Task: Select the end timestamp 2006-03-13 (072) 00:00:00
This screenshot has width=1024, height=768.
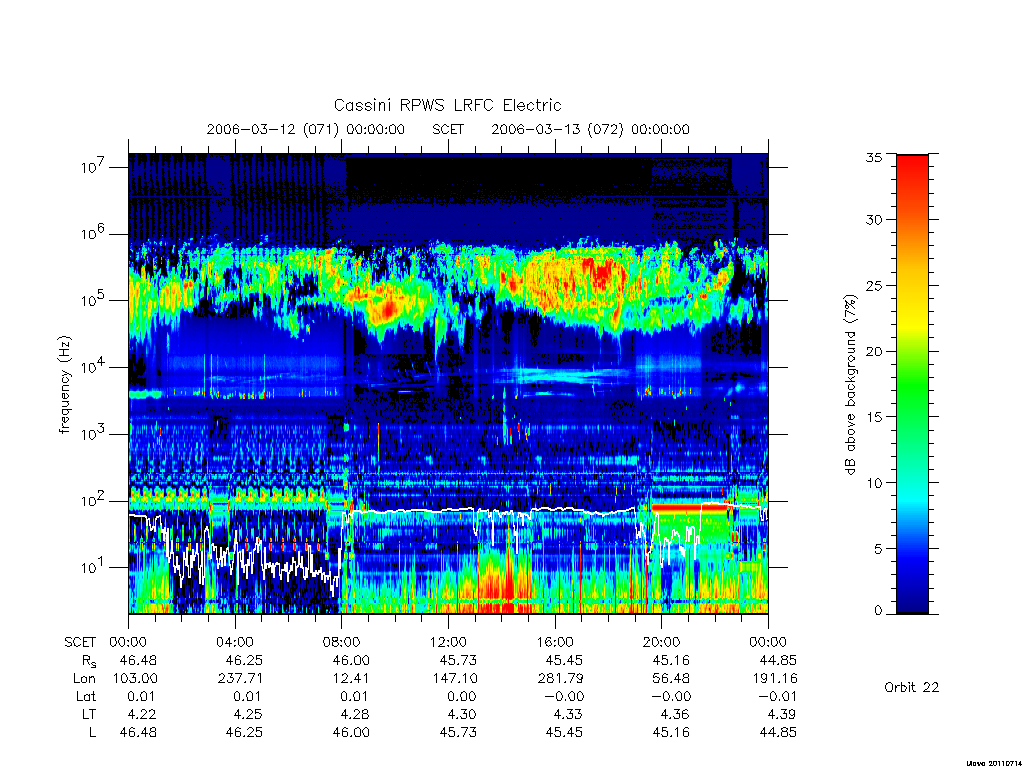Action: click(x=590, y=129)
